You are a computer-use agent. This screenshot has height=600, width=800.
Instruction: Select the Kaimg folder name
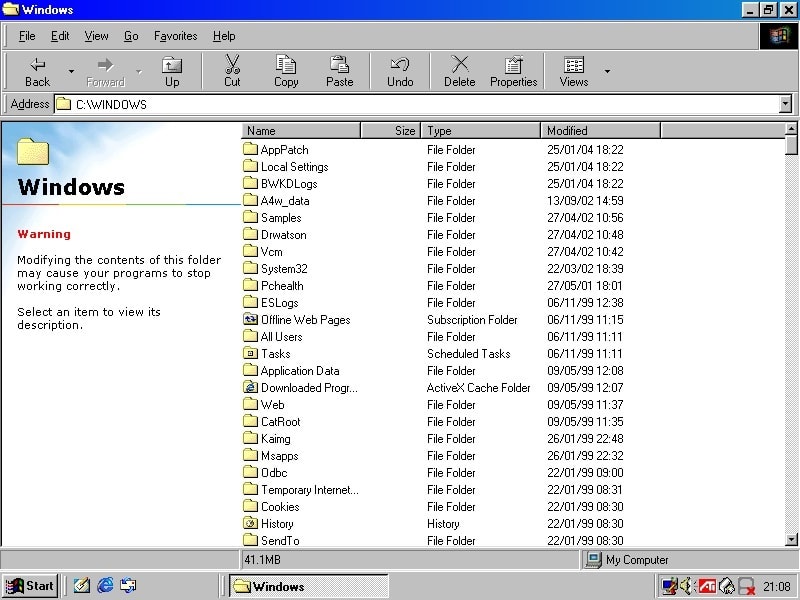click(x=276, y=439)
